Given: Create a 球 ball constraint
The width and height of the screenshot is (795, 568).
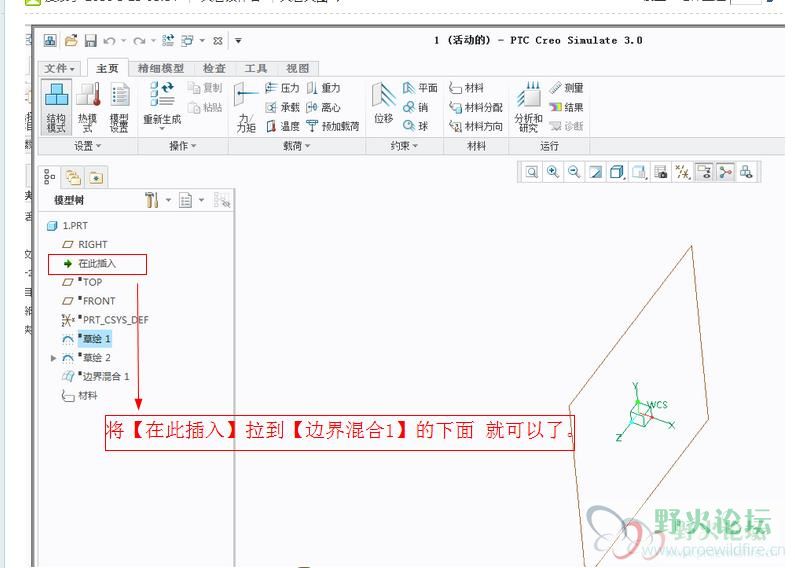Looking at the screenshot, I should (416, 126).
